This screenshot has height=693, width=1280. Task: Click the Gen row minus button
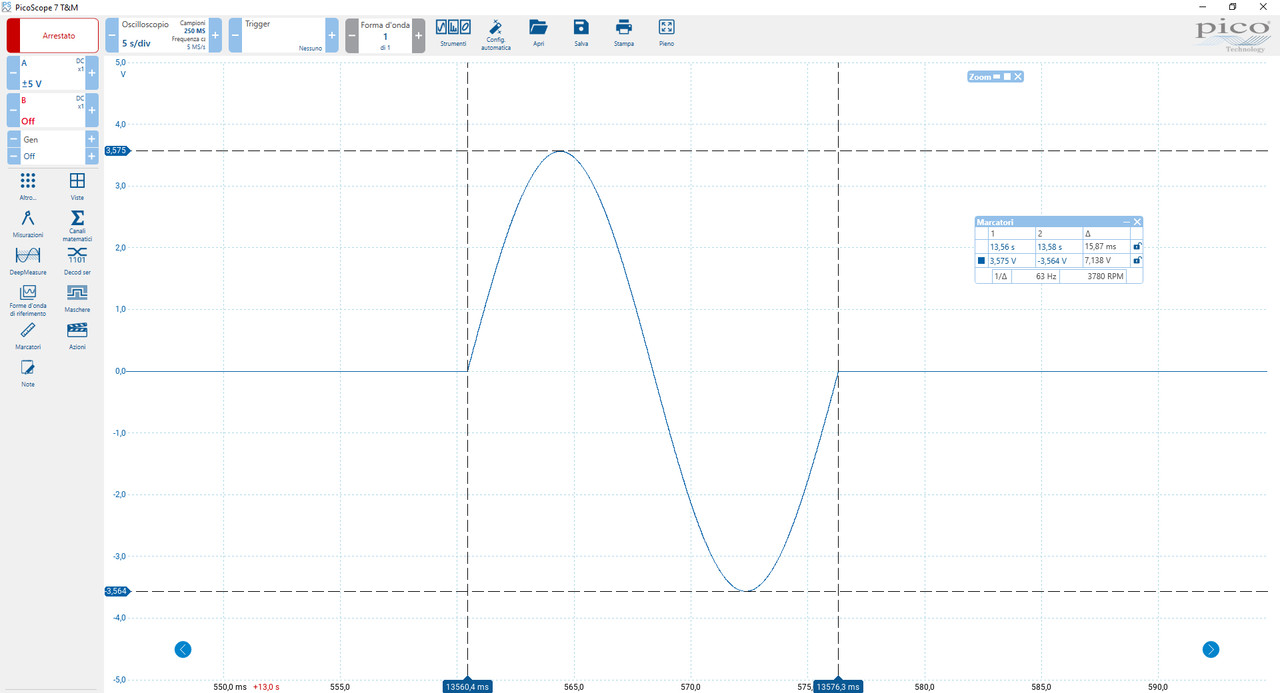13,140
